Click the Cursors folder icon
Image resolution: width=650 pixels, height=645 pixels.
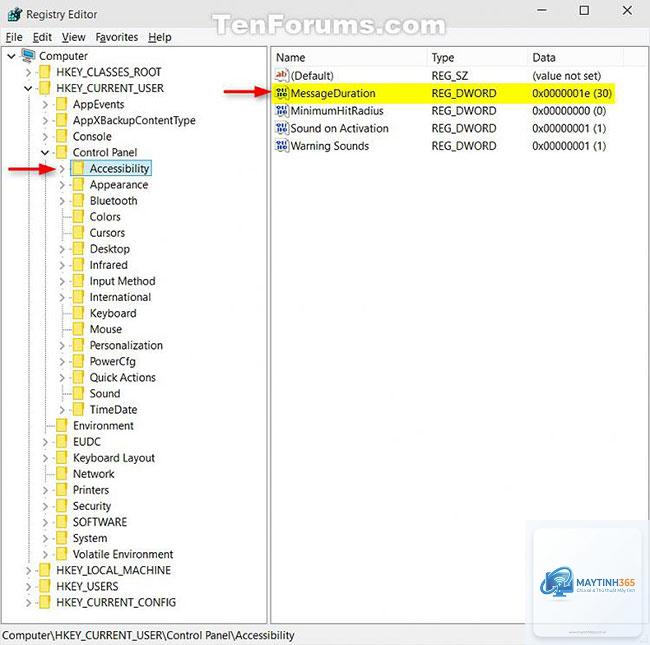[78, 233]
